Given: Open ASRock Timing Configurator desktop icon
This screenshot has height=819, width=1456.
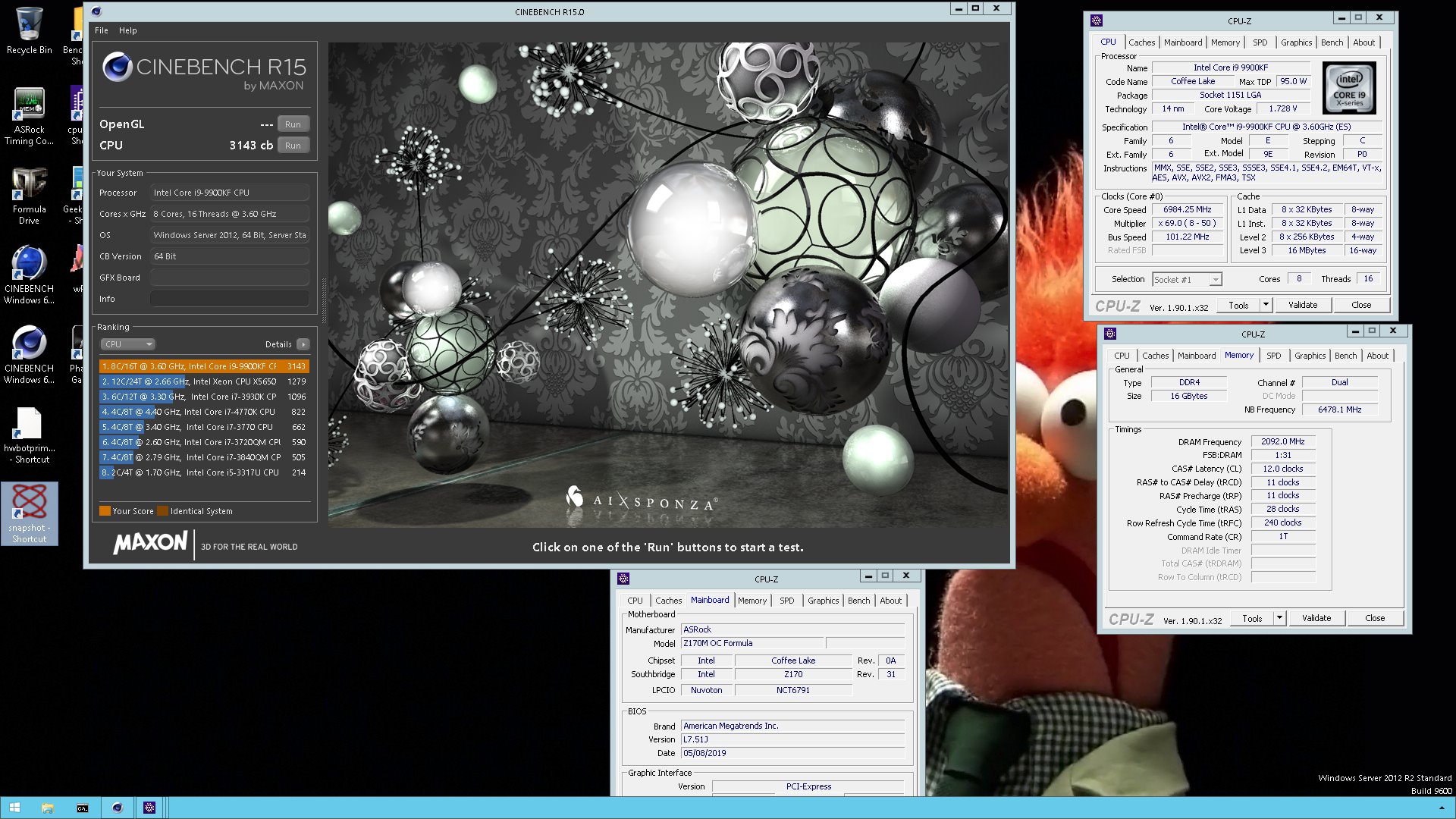Looking at the screenshot, I should pos(29,116).
